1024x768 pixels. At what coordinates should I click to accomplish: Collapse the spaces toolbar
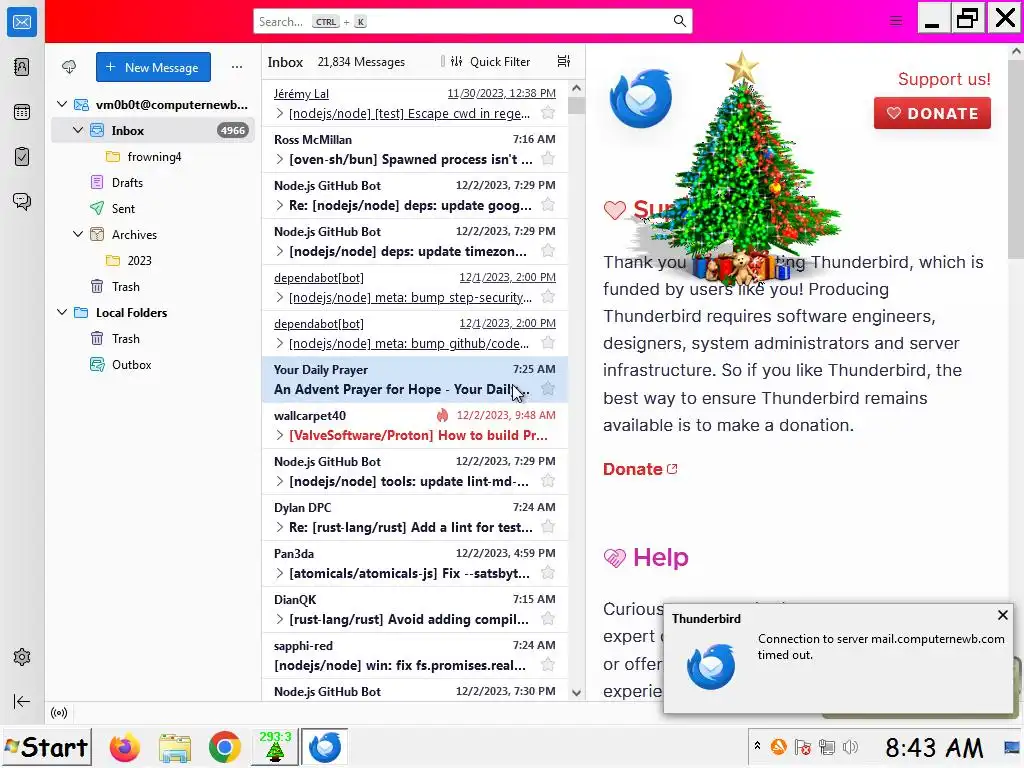tap(22, 701)
